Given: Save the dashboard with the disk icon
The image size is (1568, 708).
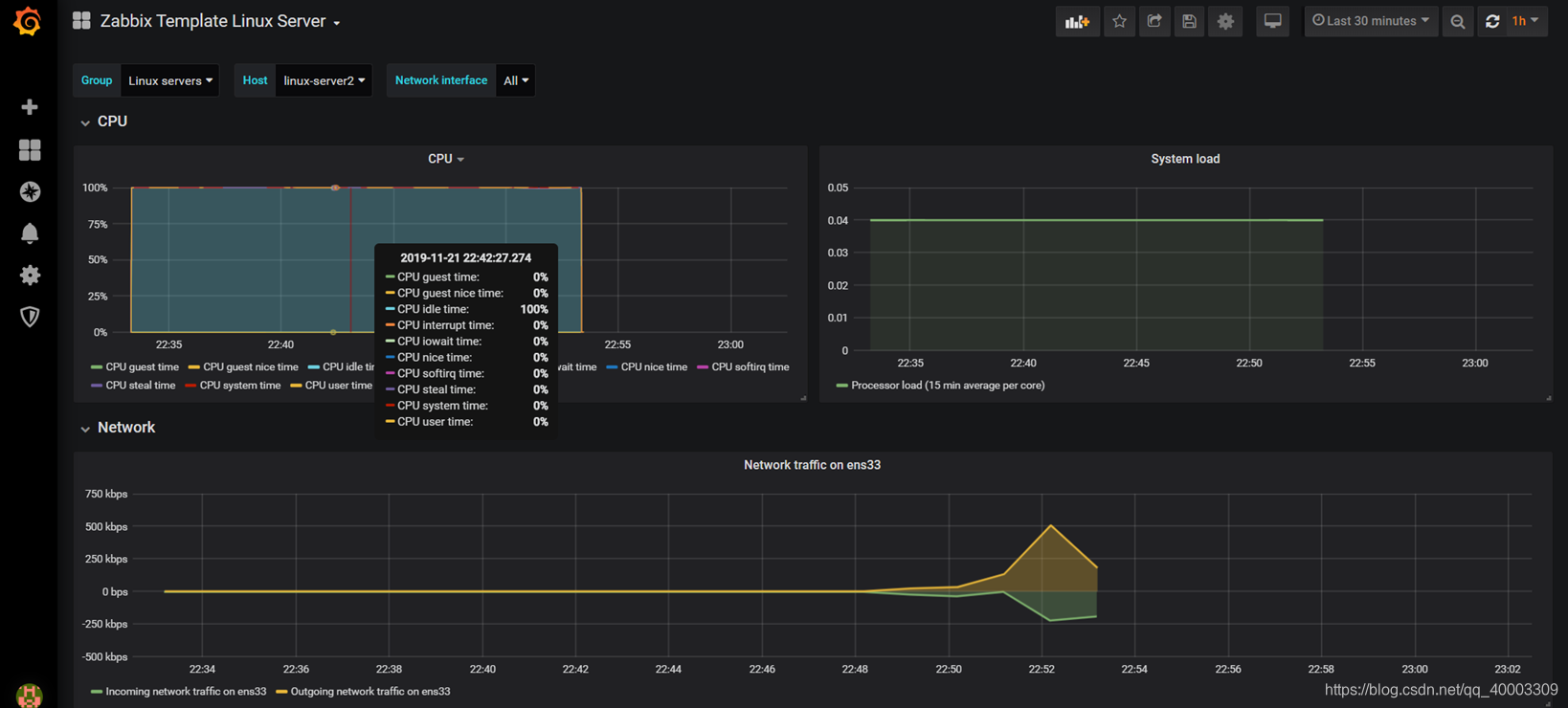Looking at the screenshot, I should 1189,21.
